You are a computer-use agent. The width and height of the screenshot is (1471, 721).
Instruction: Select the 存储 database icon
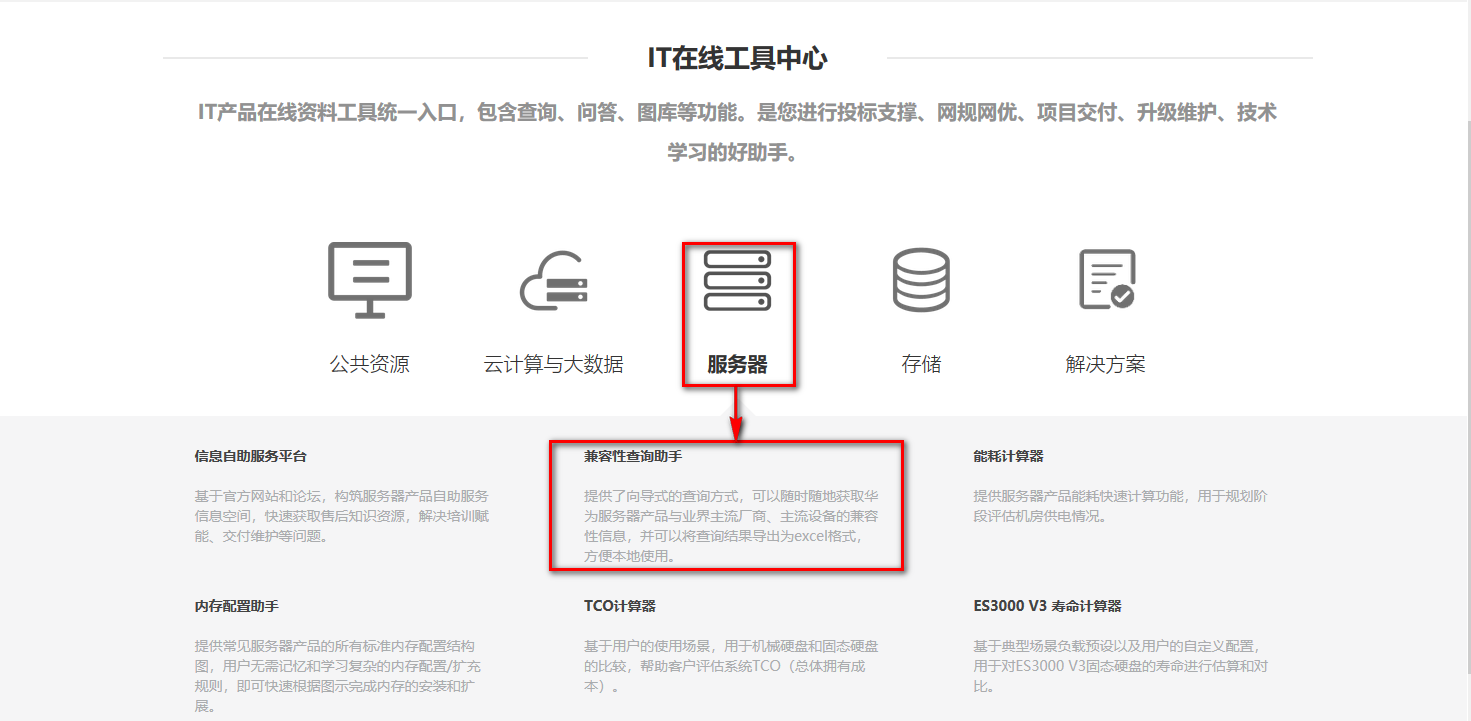tap(921, 280)
